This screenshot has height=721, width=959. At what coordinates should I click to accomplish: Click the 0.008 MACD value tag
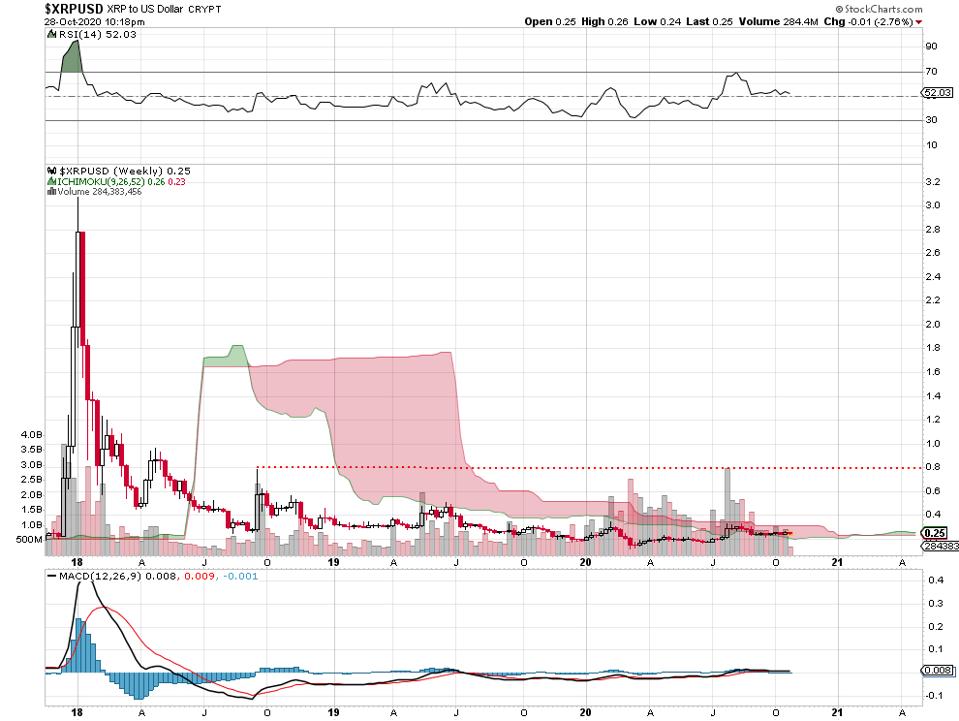[934, 672]
